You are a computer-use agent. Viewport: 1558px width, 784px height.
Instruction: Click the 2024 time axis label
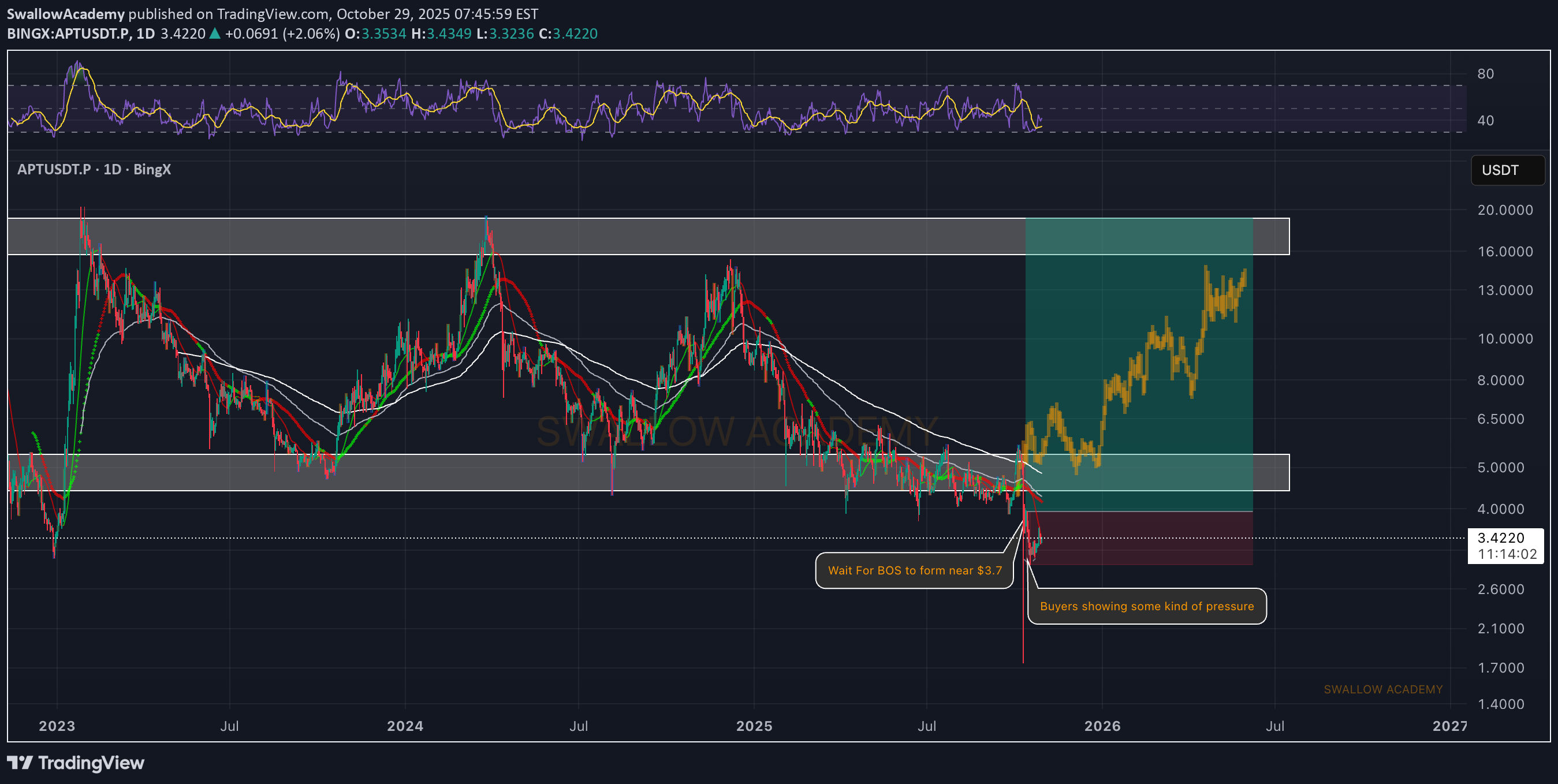point(405,725)
